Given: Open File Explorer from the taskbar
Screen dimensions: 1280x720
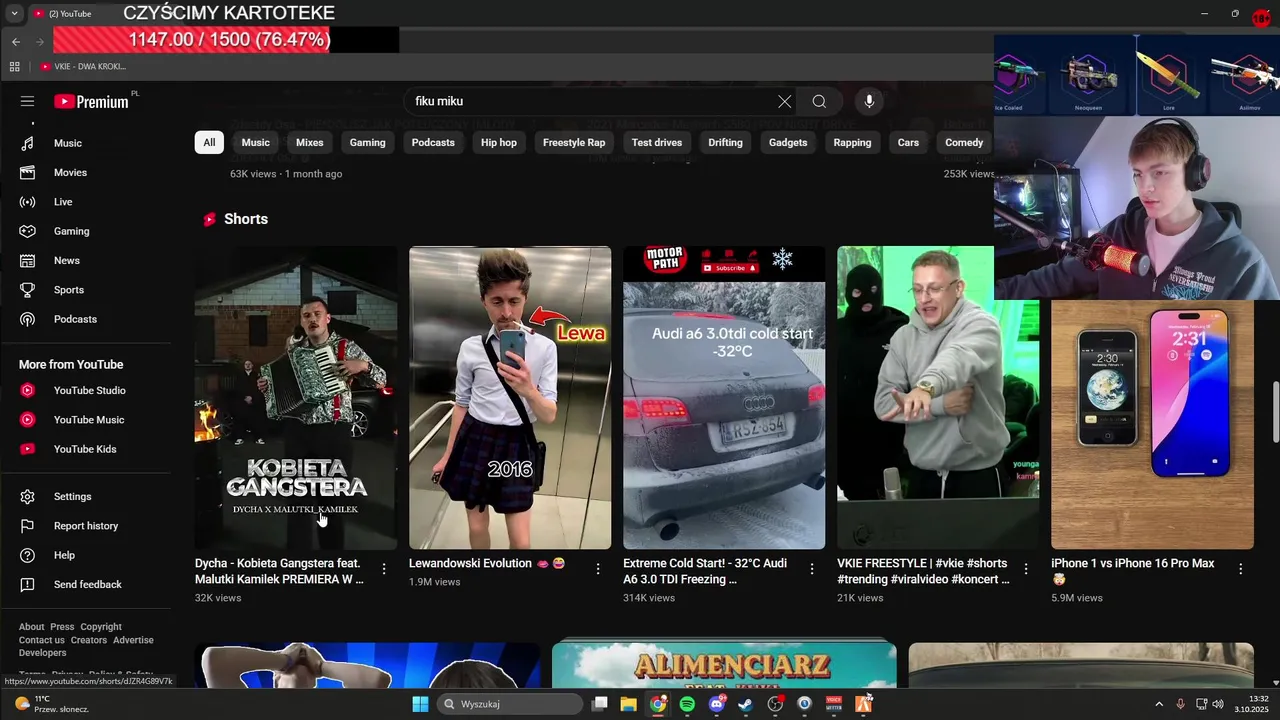Looking at the screenshot, I should coord(628,704).
